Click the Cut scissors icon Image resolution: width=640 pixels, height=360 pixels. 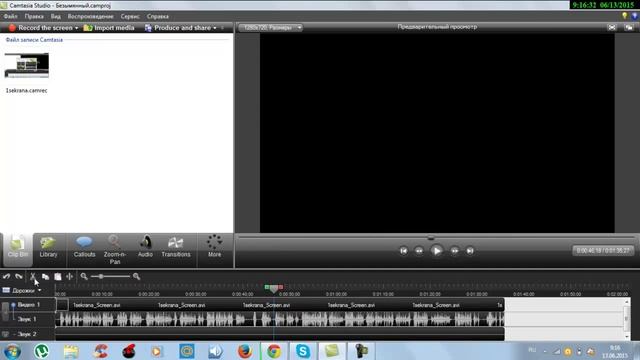tap(33, 276)
